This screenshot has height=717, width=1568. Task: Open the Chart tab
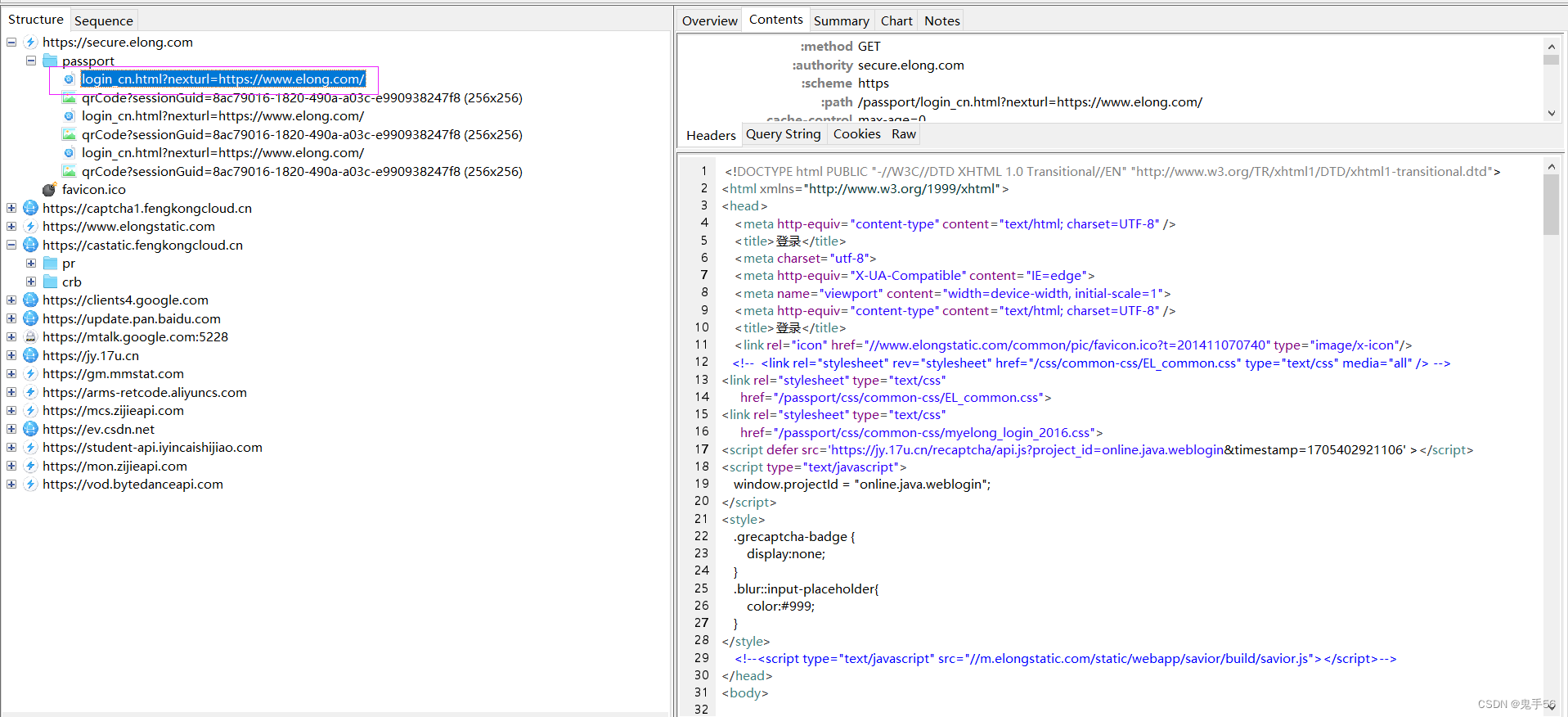point(896,20)
